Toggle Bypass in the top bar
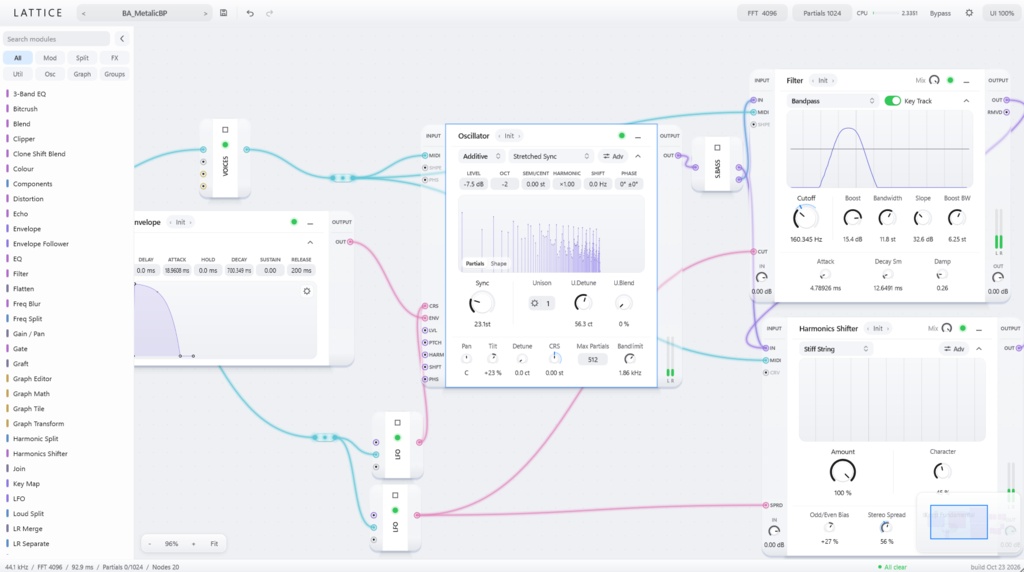The image size is (1024, 572). click(940, 13)
